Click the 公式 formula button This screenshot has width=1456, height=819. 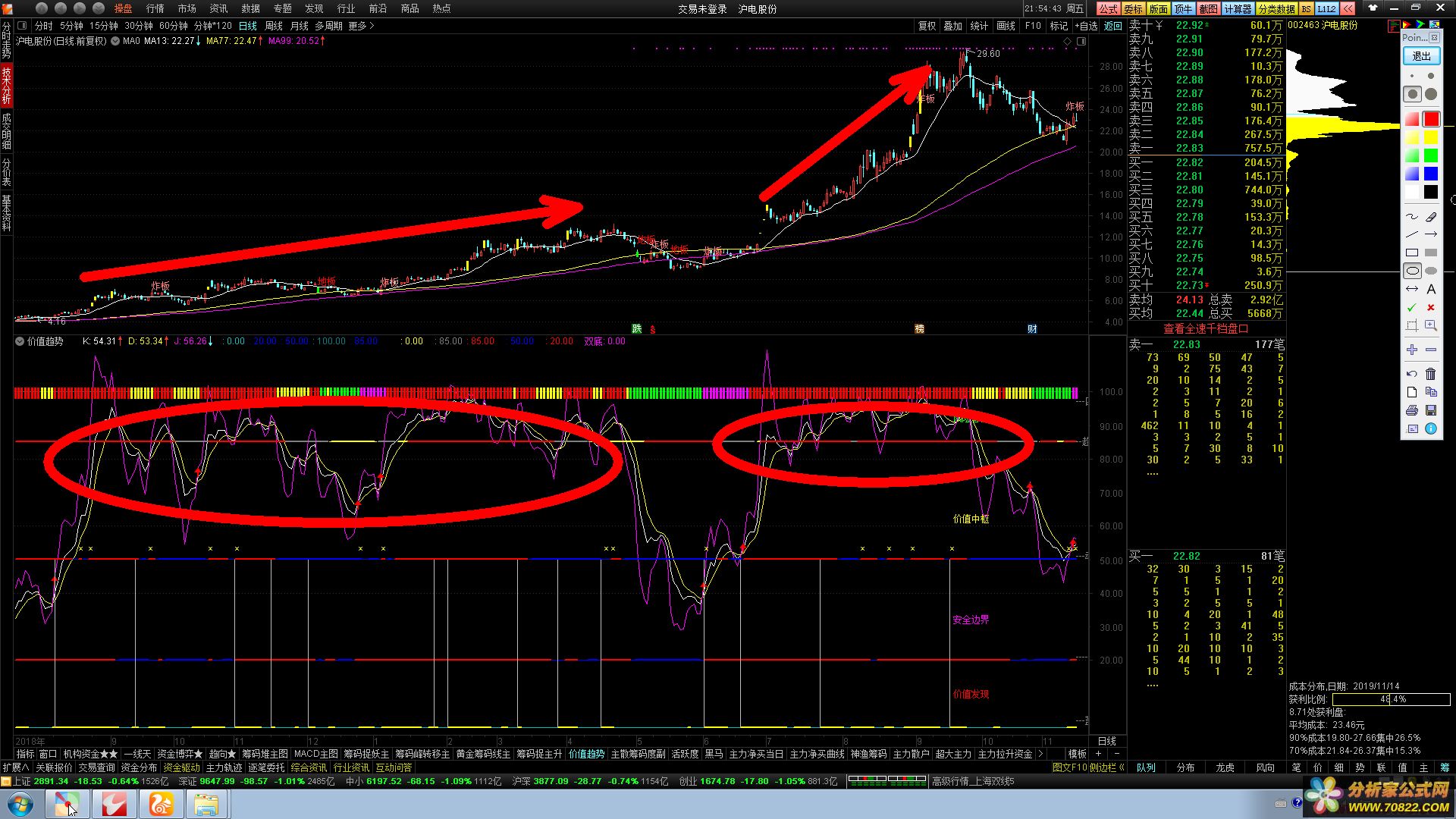[1108, 8]
